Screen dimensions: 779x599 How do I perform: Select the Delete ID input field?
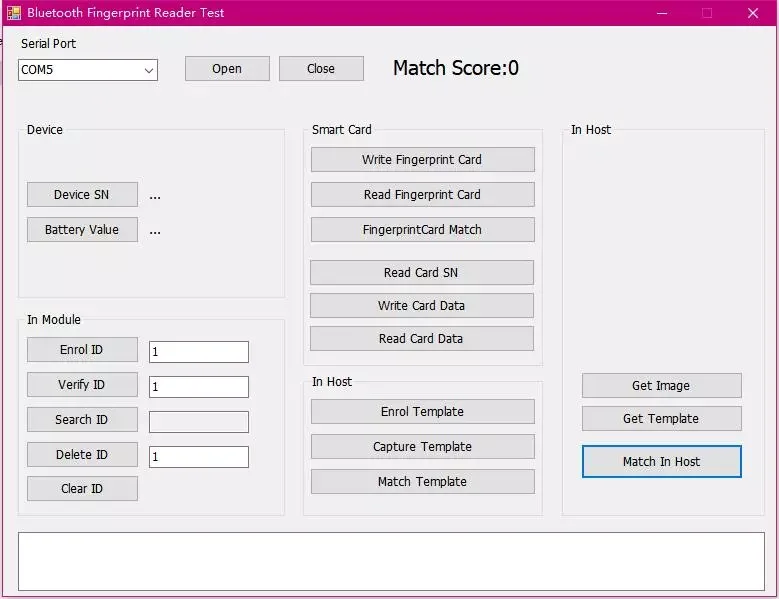click(x=198, y=457)
